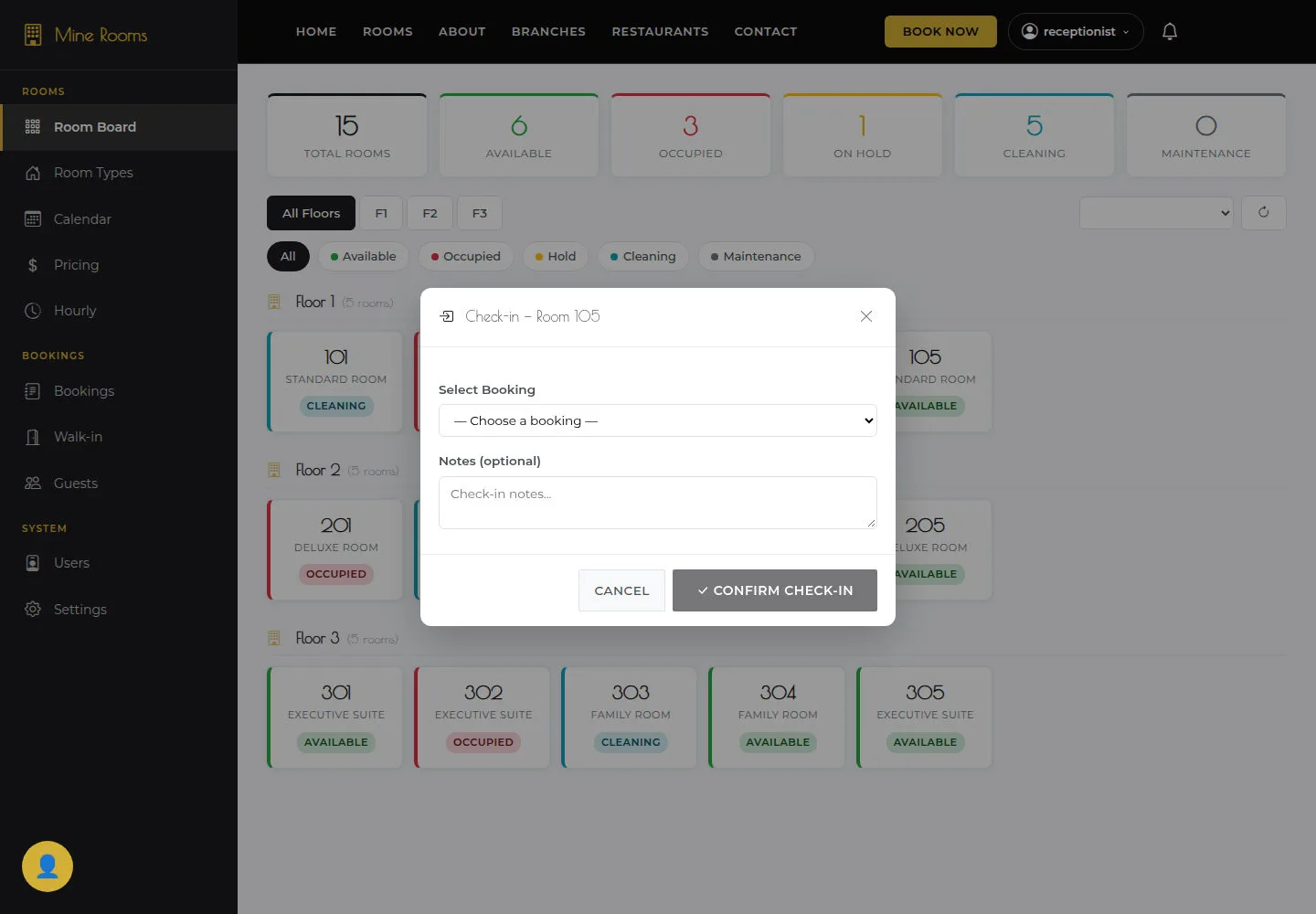Switch to the F2 floor tab
Image resolution: width=1316 pixels, height=914 pixels.
[430, 213]
